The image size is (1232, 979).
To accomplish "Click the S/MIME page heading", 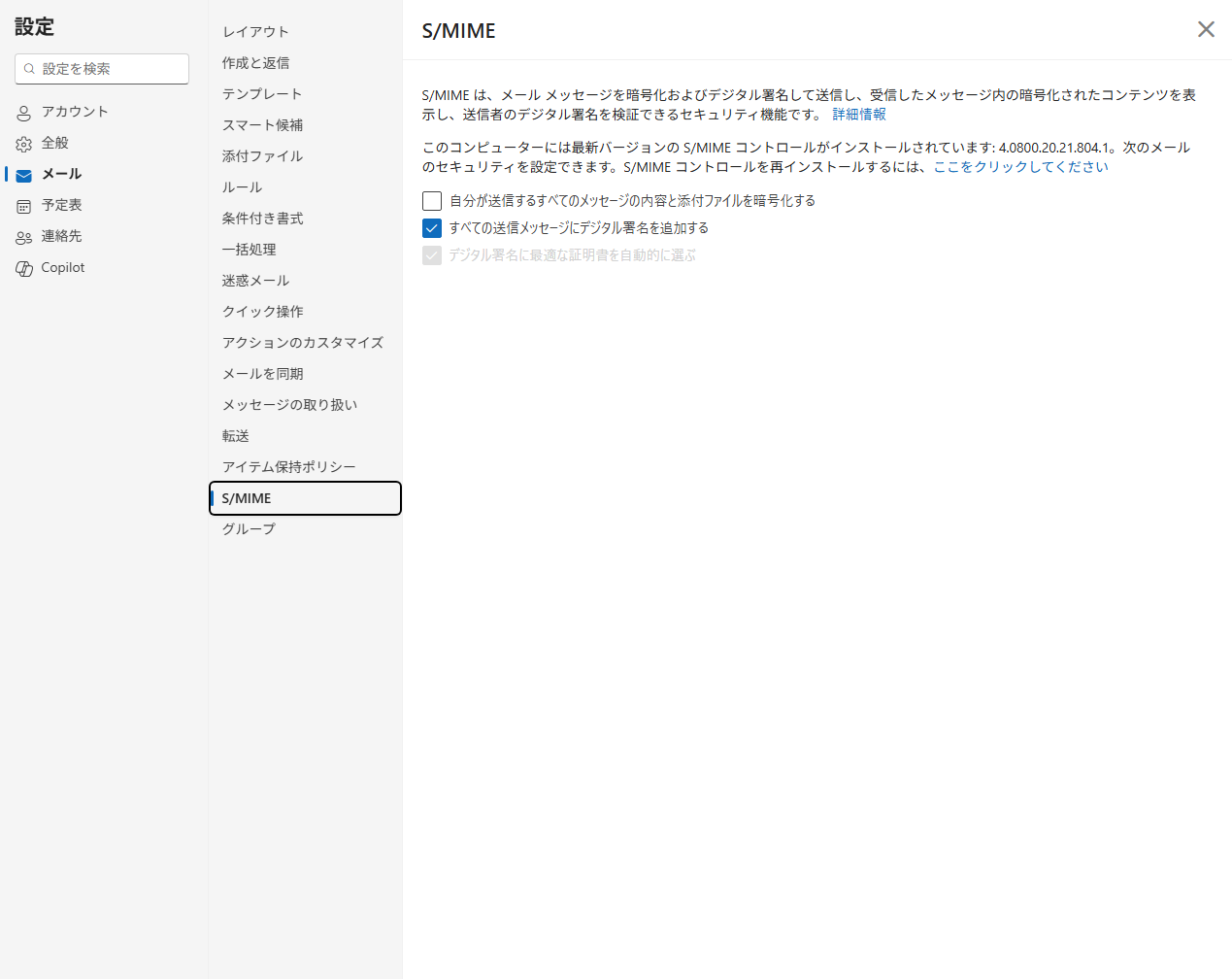I will tap(459, 31).
